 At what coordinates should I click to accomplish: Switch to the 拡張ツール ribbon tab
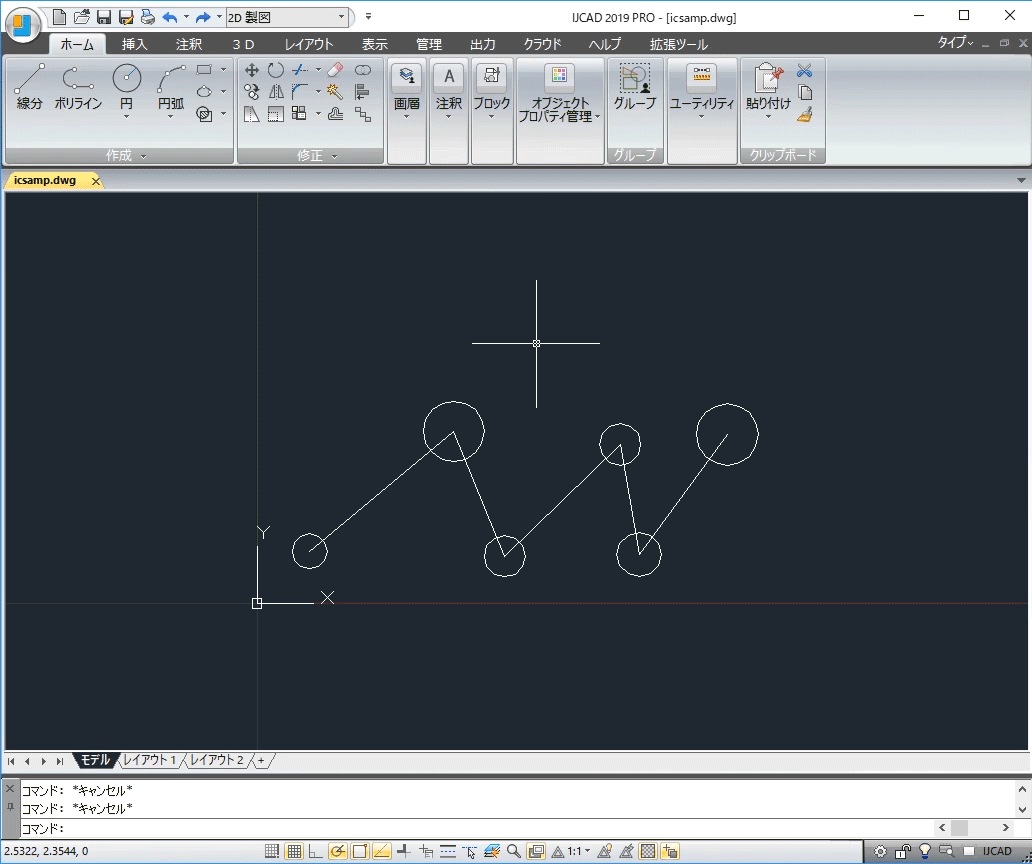coord(679,44)
